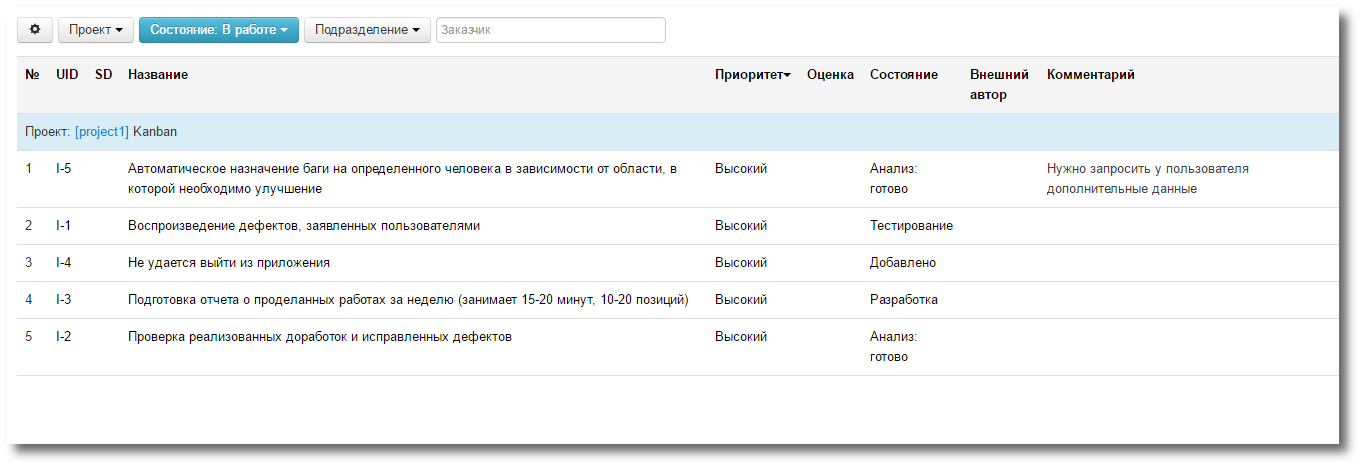
Task: Click comment Нужно запросить у пользователя
Action: (x=1148, y=179)
